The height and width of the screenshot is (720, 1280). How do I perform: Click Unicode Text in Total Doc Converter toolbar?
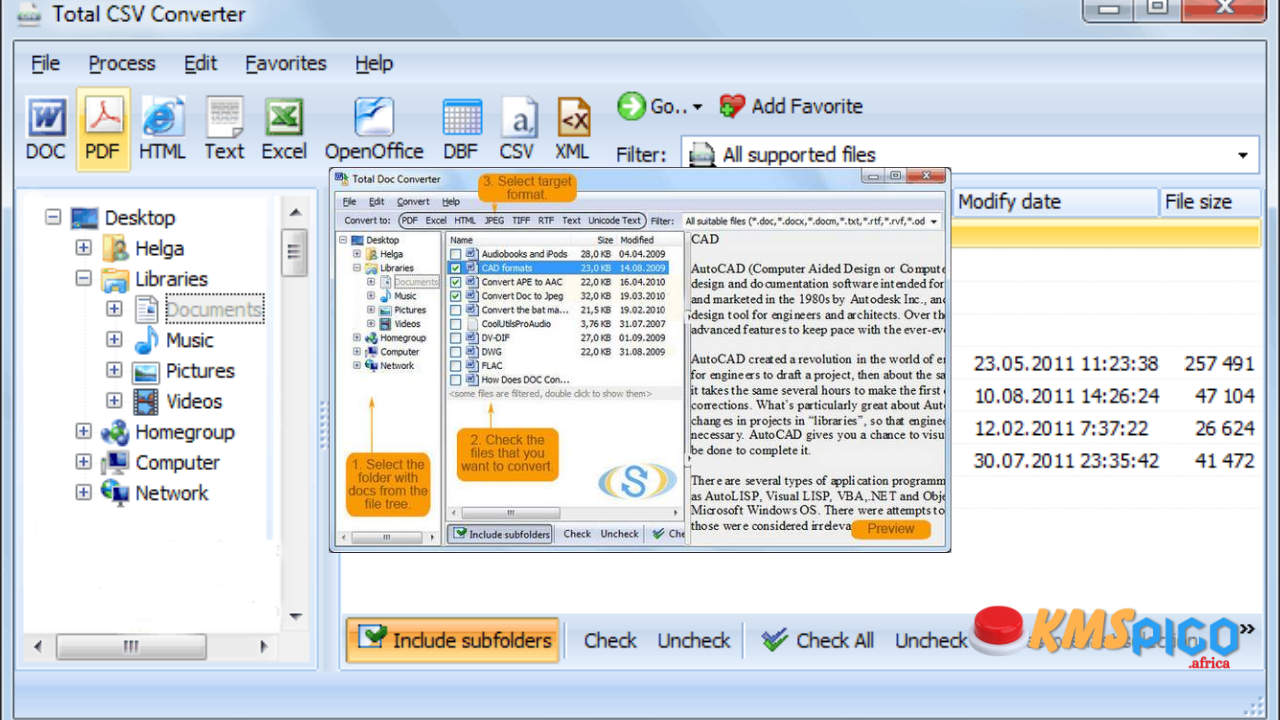click(x=614, y=220)
